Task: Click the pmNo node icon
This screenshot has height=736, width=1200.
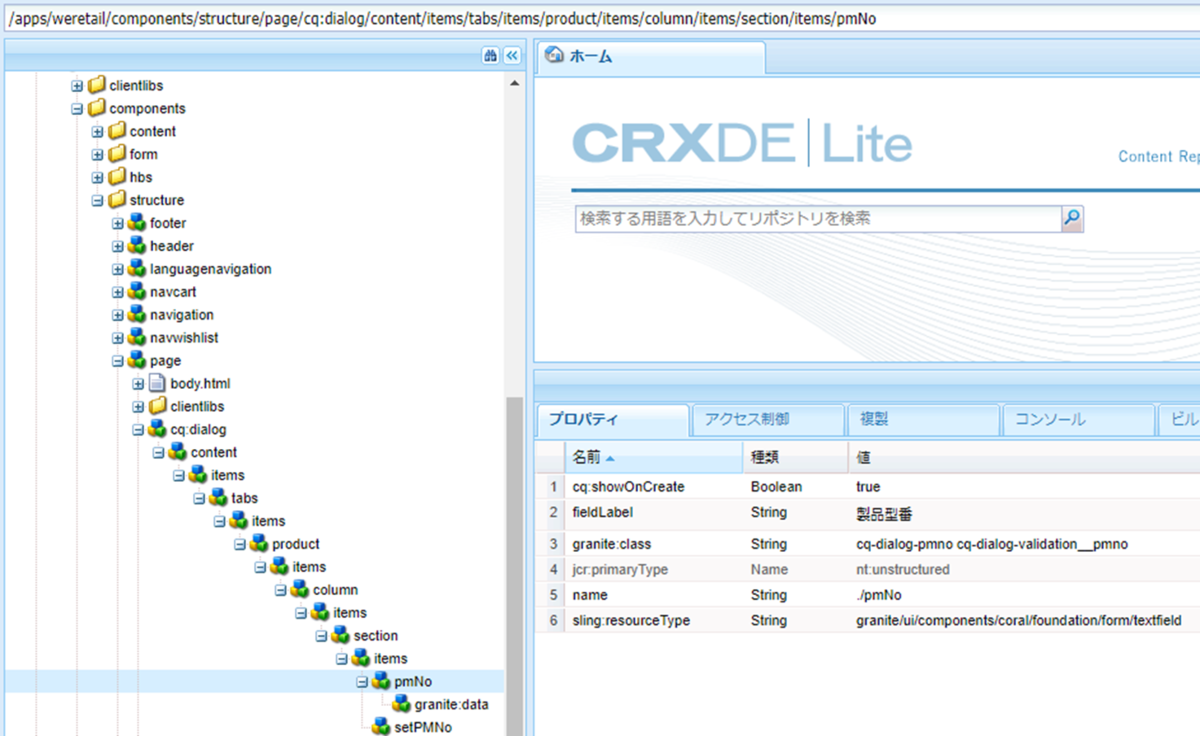Action: coord(381,681)
